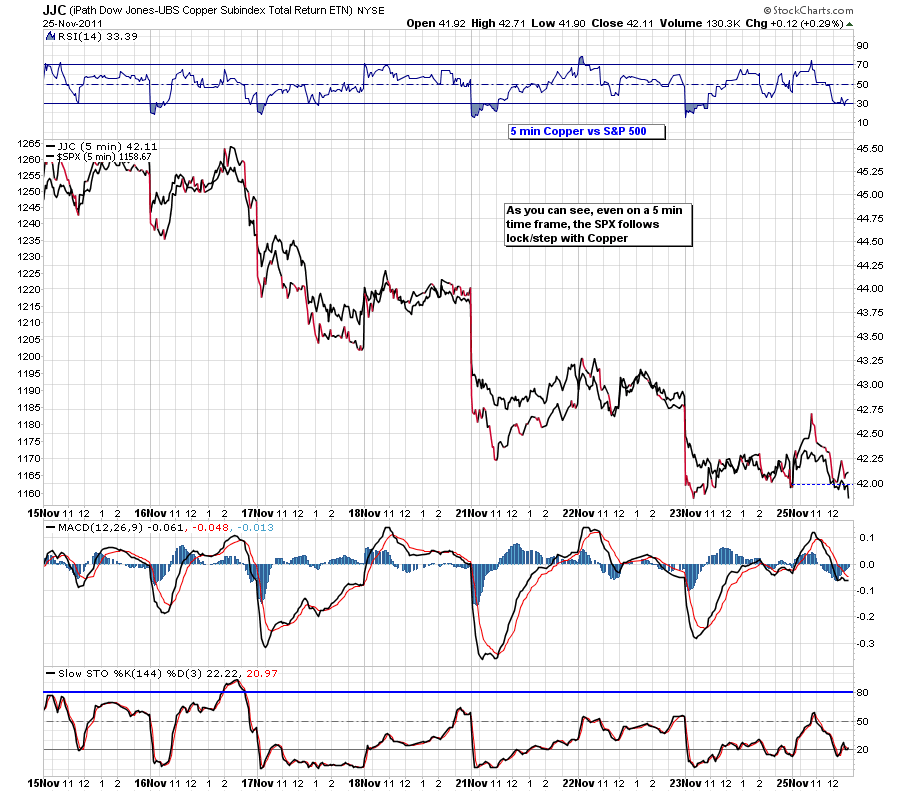
Task: Click the JJC ticker symbol in the title
Action: [x=54, y=10]
